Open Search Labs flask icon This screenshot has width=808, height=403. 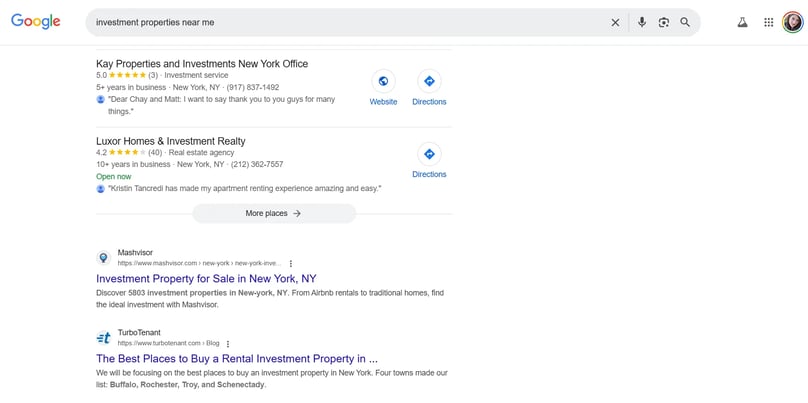pyautogui.click(x=742, y=22)
